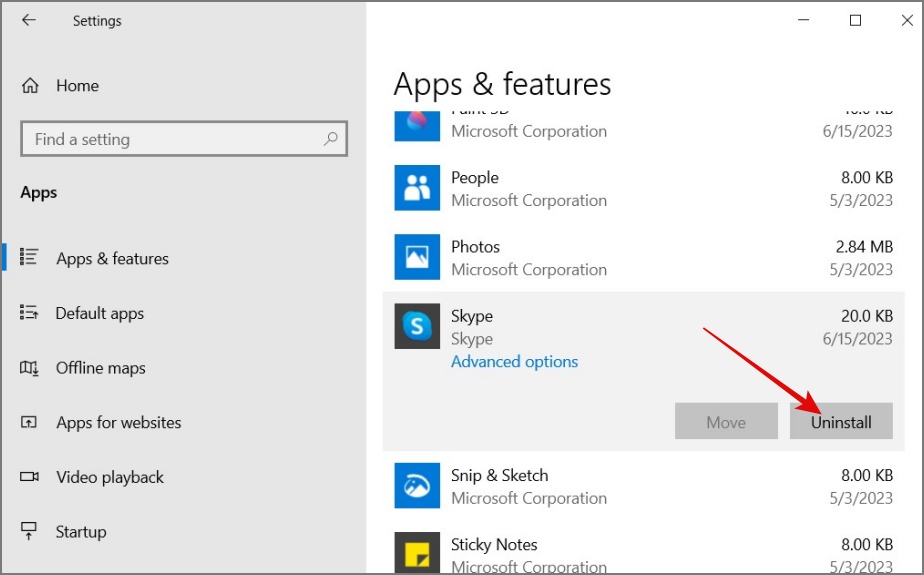Click the Sticky Notes app icon
This screenshot has height=575, width=924.
point(417,553)
